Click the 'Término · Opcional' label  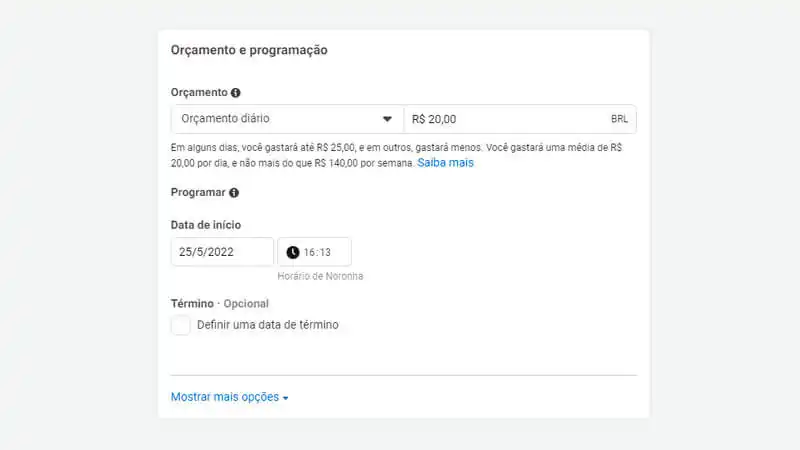[220, 303]
